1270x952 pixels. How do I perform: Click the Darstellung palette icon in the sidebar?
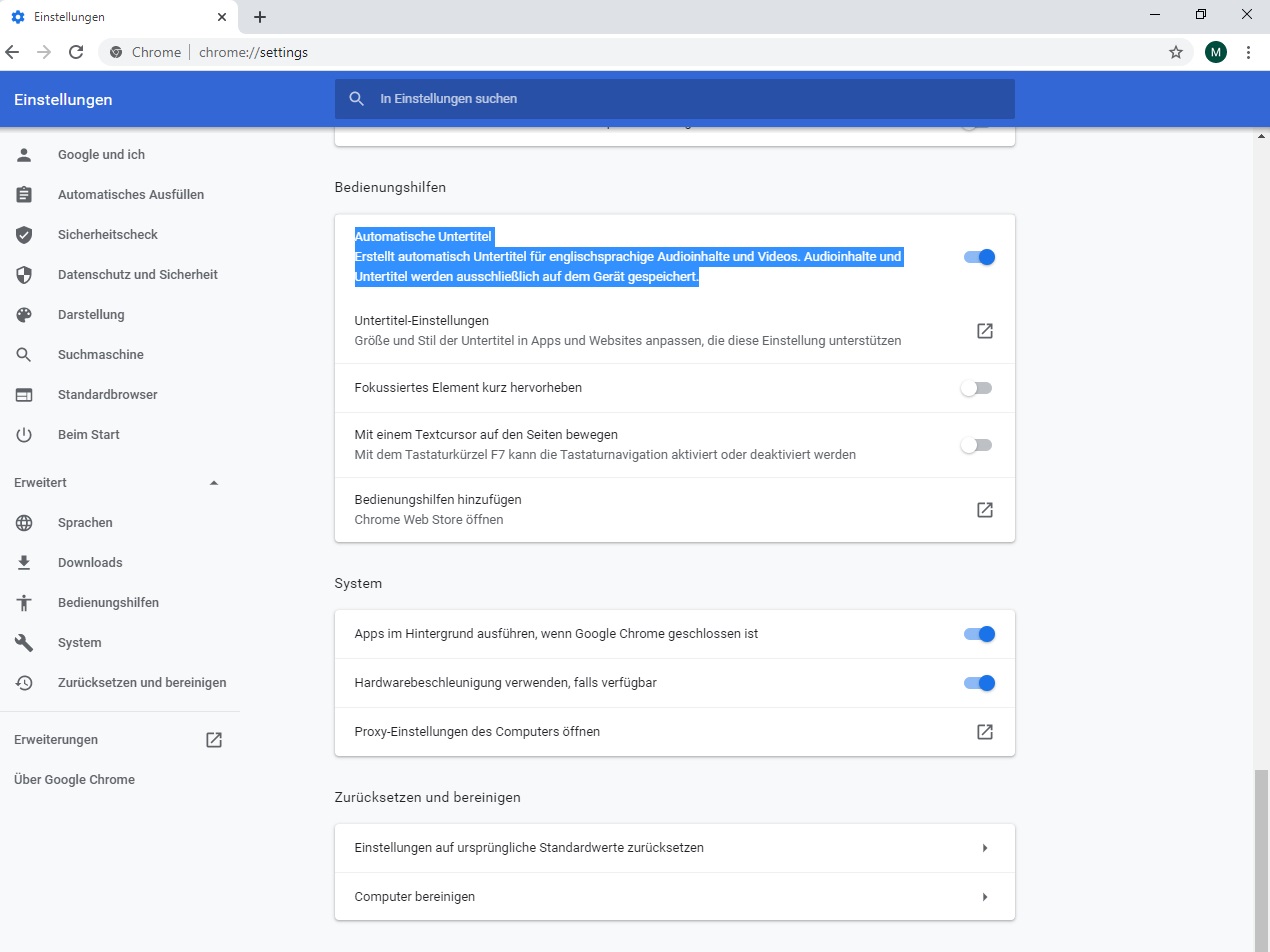24,315
